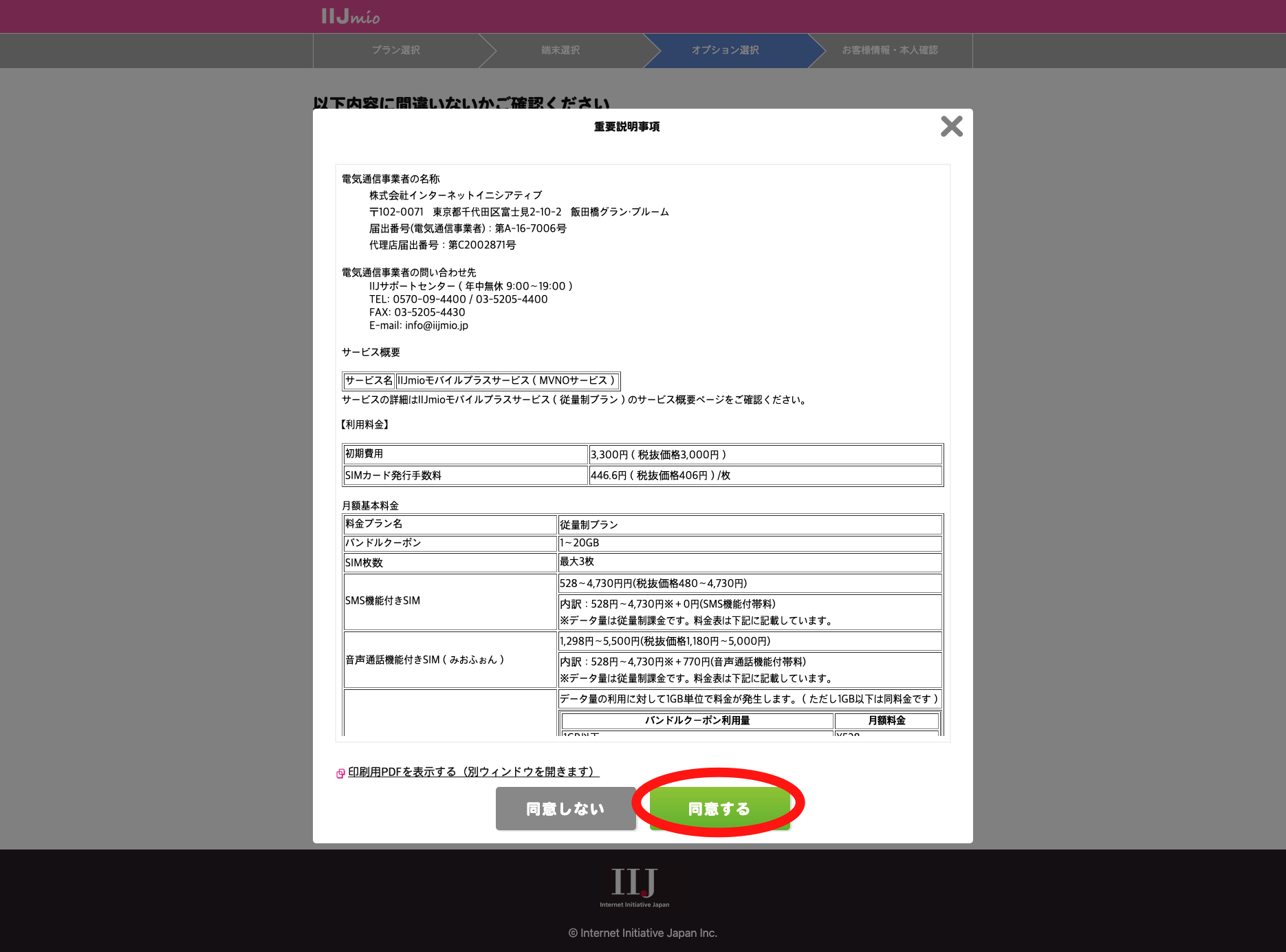Viewport: 1286px width, 952px height.
Task: Click the 従量制プラン plan name cell
Action: pos(750,525)
